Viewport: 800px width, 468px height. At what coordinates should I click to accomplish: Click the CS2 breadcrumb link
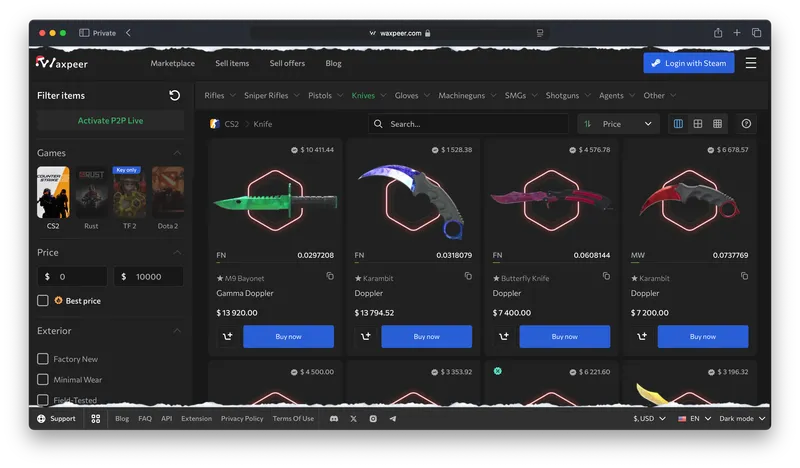[231, 124]
